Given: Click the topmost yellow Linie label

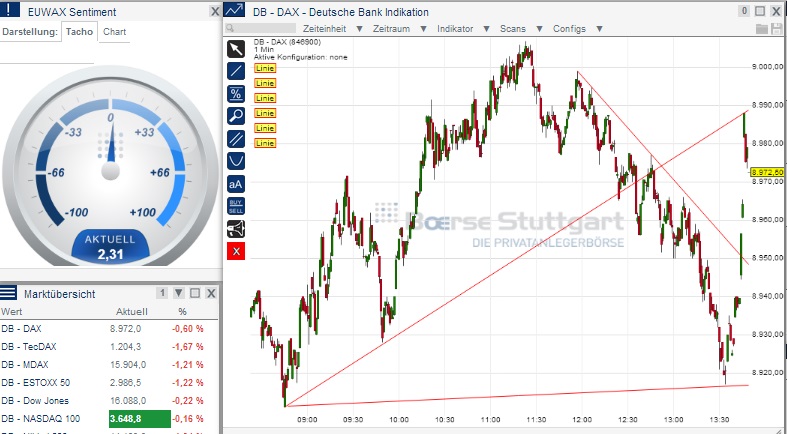Looking at the screenshot, I should tap(265, 68).
